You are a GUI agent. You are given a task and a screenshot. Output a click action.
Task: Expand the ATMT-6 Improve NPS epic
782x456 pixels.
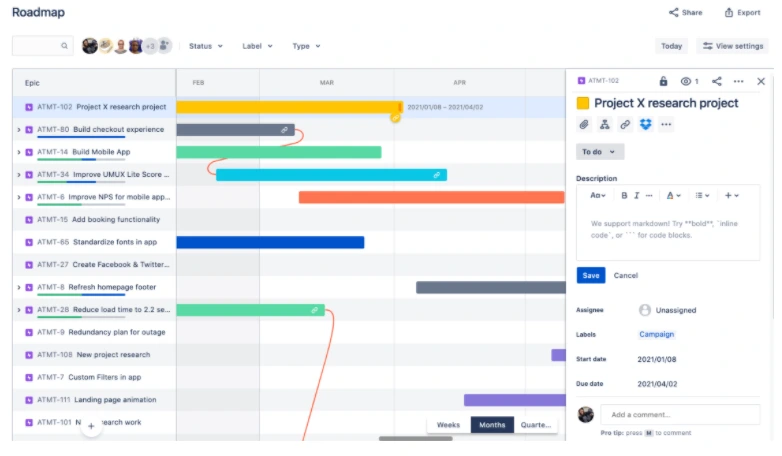click(x=19, y=197)
